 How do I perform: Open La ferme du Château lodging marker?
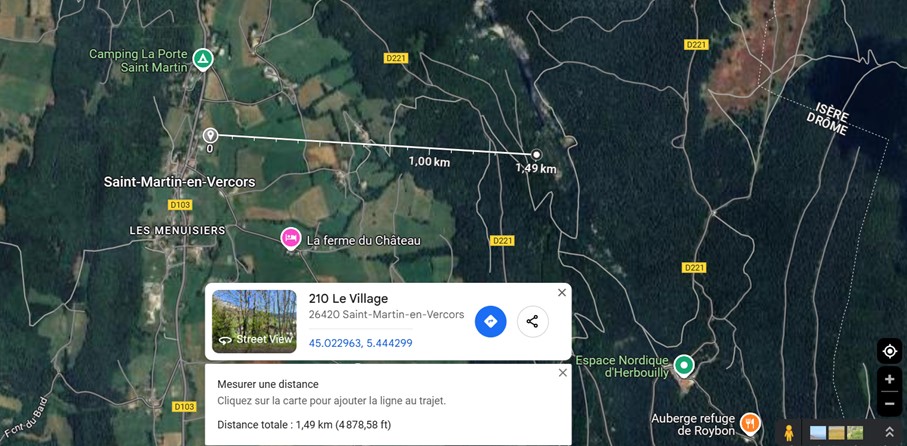coord(290,238)
